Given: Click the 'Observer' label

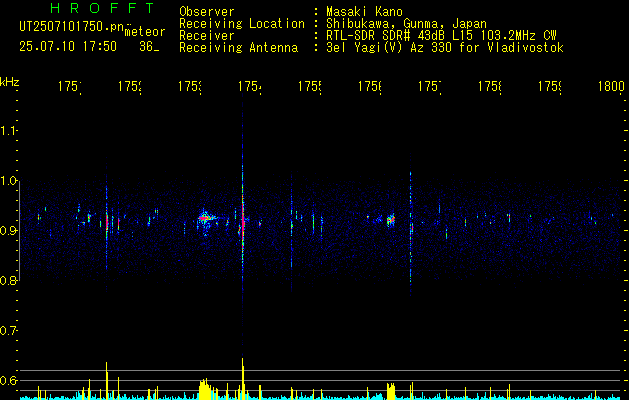Looking at the screenshot, I should coord(207,12).
